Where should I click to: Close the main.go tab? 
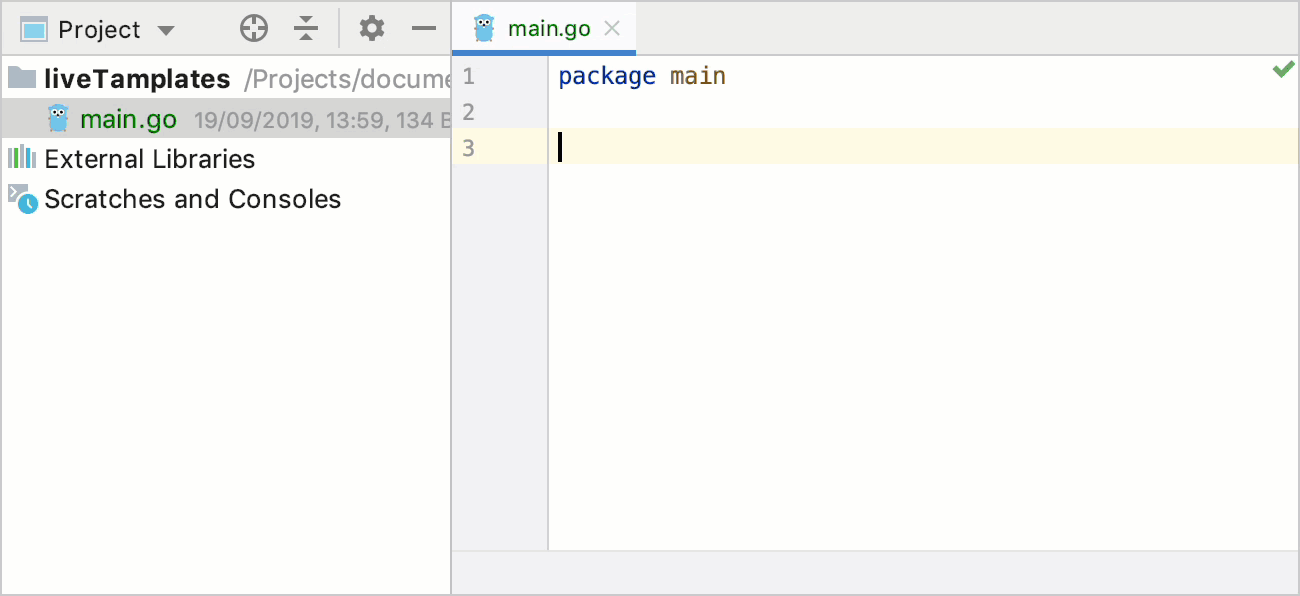pyautogui.click(x=611, y=28)
